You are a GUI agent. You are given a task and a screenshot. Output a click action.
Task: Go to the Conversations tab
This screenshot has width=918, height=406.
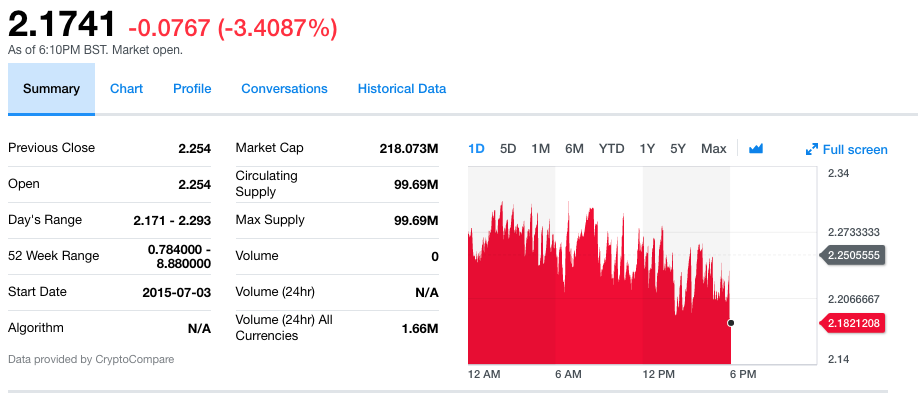[x=284, y=89]
